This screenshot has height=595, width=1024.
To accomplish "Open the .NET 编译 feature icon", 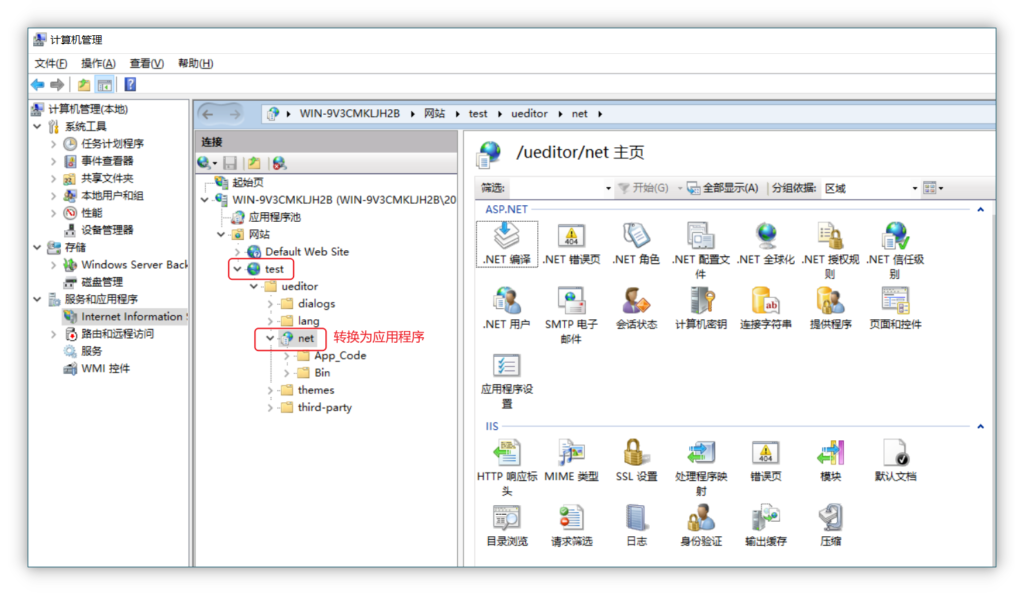I will (x=507, y=244).
